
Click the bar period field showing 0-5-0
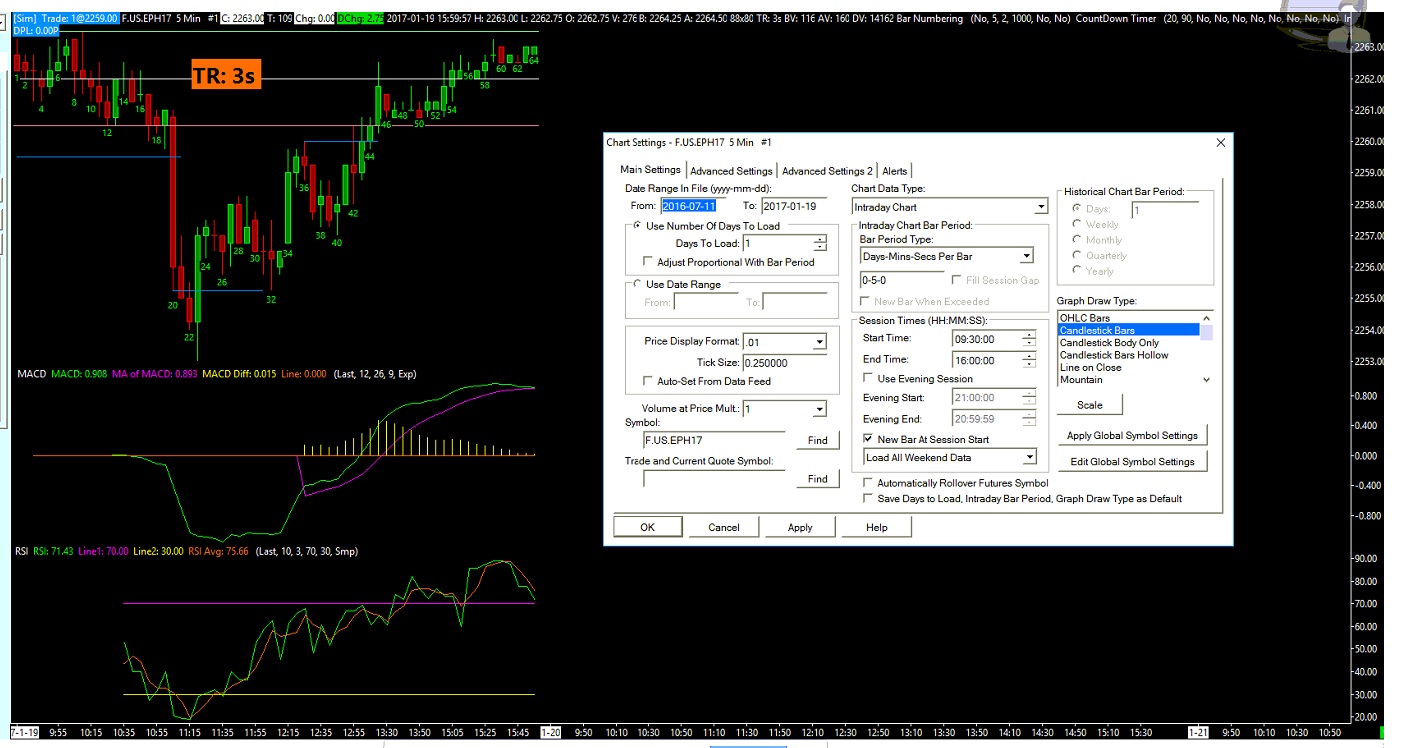click(x=901, y=280)
